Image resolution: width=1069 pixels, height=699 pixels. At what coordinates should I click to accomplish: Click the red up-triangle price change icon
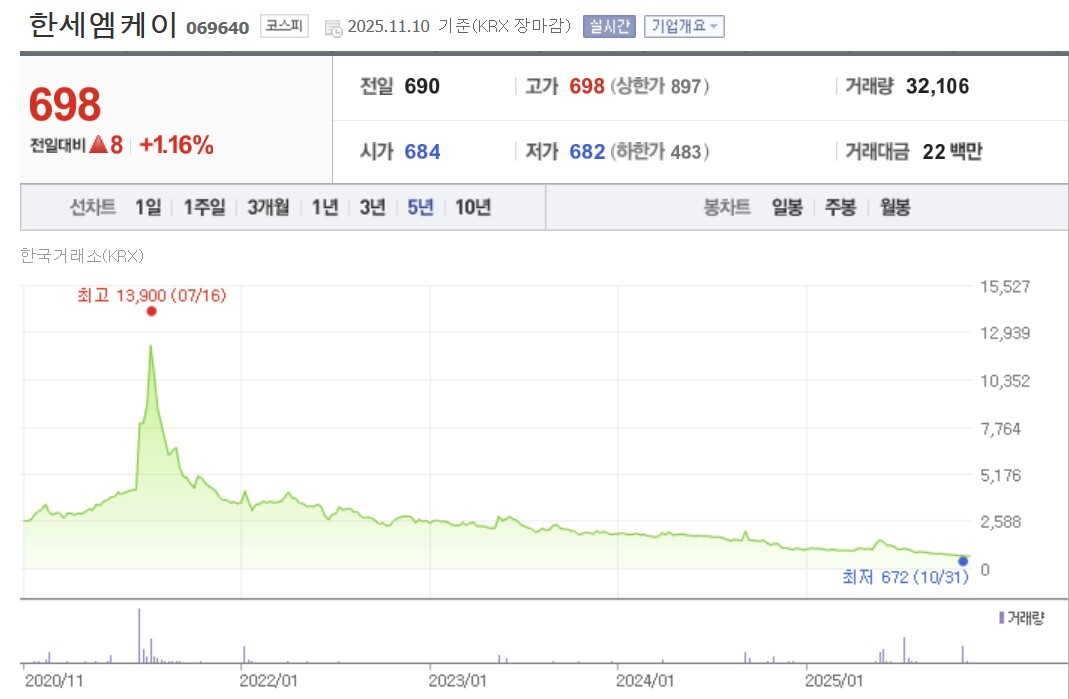[x=98, y=145]
